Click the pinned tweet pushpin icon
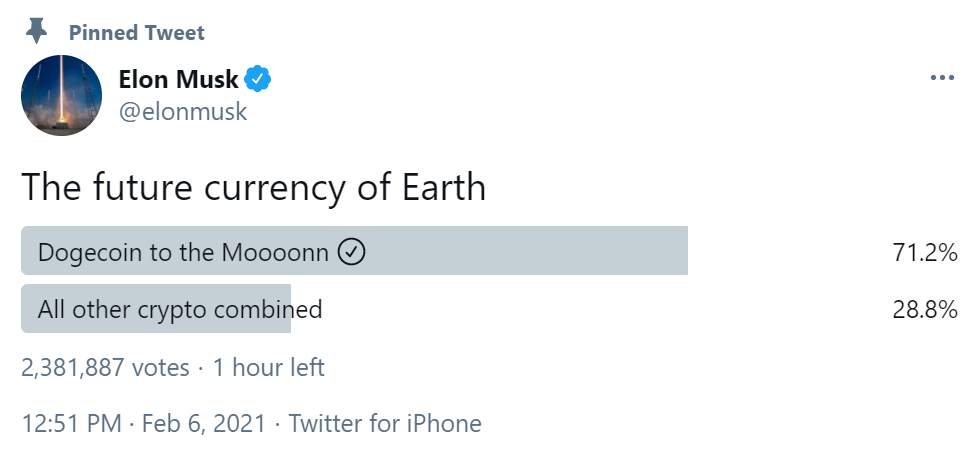The image size is (979, 454). (x=37, y=31)
